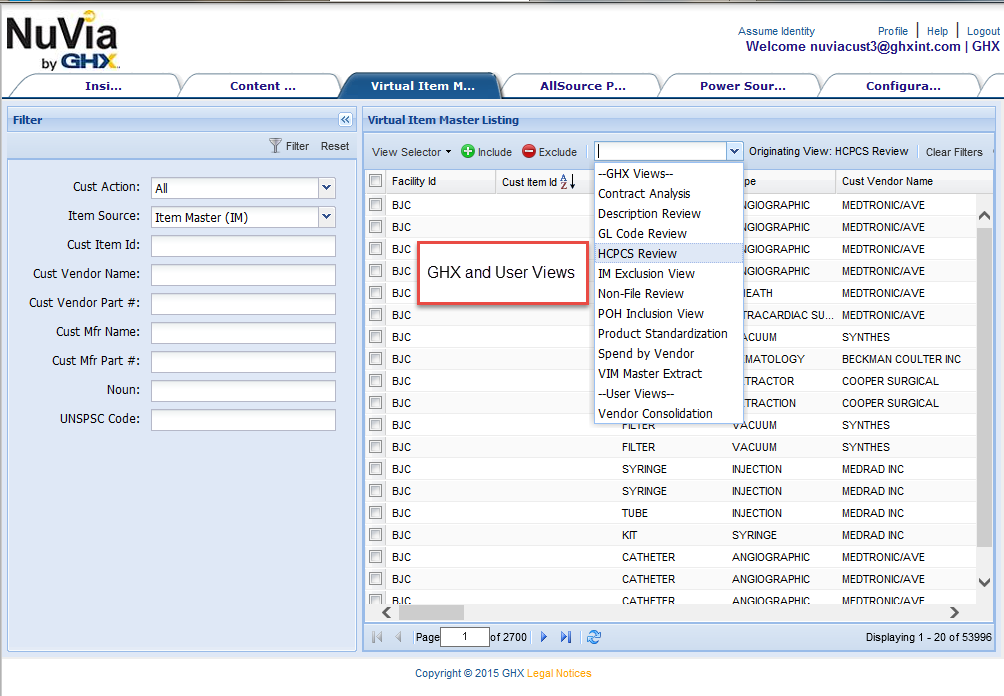The width and height of the screenshot is (1004, 696).
Task: Click the vertical scrollbar up arrow
Action: (x=984, y=216)
